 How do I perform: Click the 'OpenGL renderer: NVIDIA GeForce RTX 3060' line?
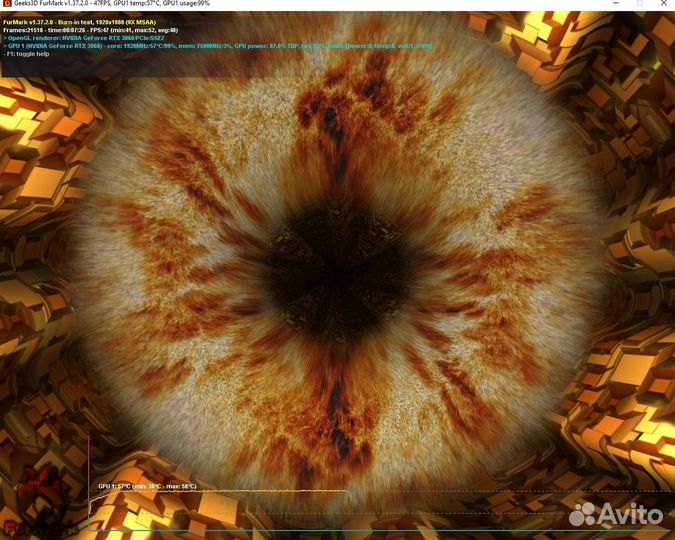point(84,38)
